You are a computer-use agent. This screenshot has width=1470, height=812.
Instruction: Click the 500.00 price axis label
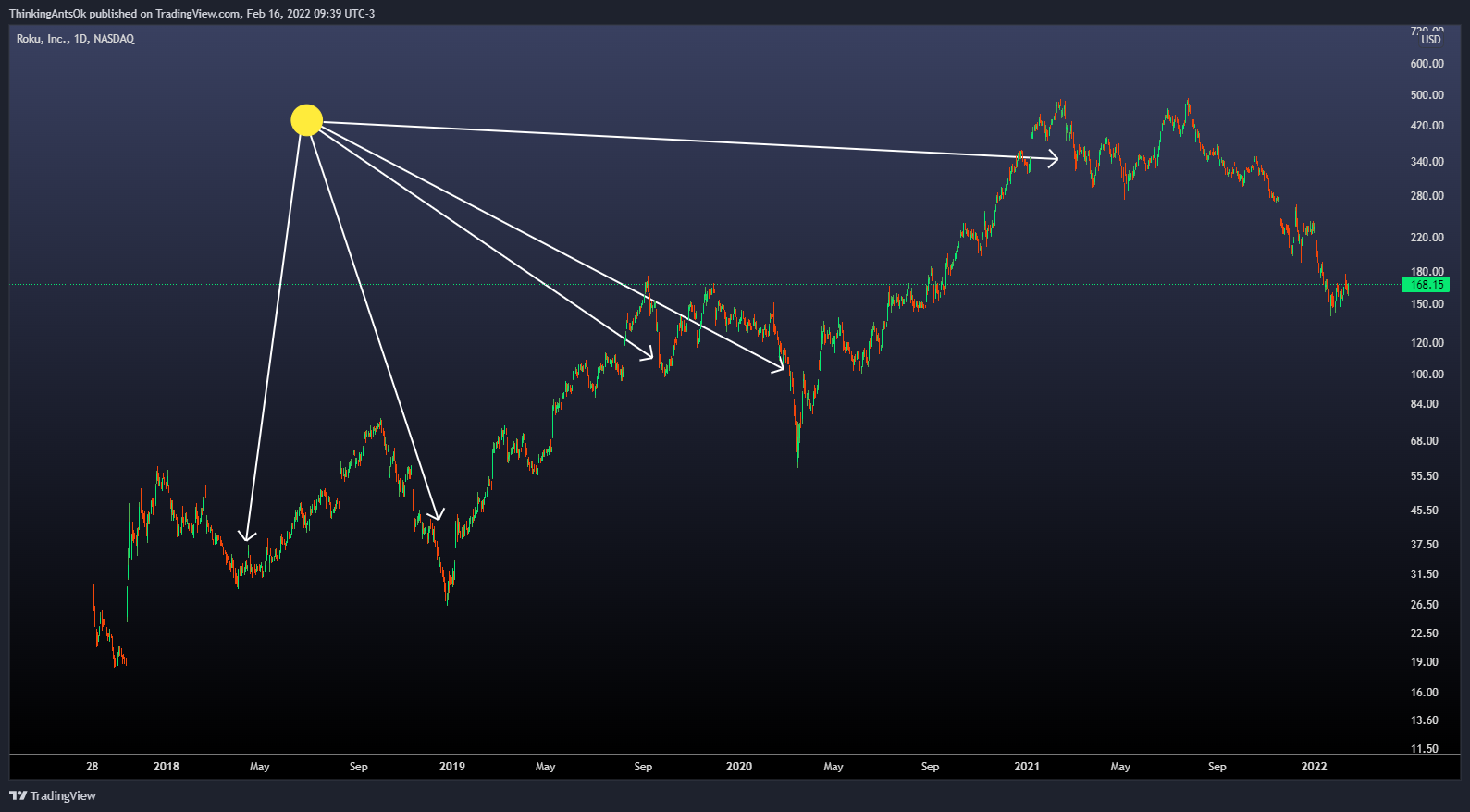click(1427, 95)
